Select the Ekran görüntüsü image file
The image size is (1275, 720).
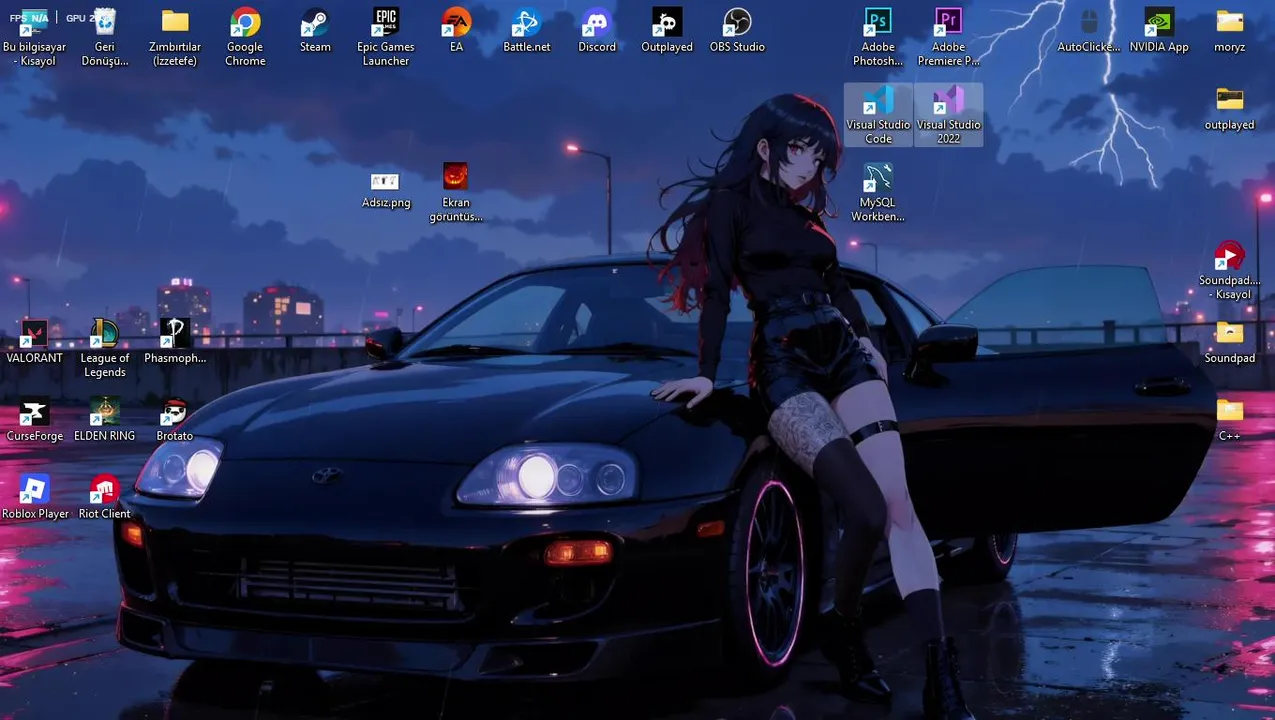click(x=456, y=192)
